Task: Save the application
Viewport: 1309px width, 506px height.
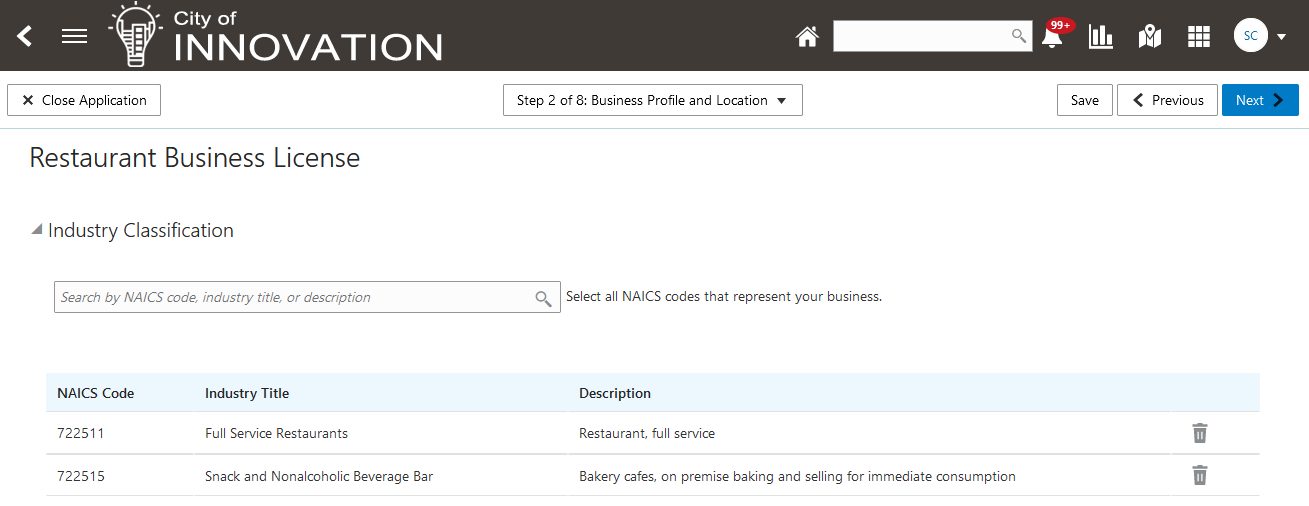Action: [1084, 100]
